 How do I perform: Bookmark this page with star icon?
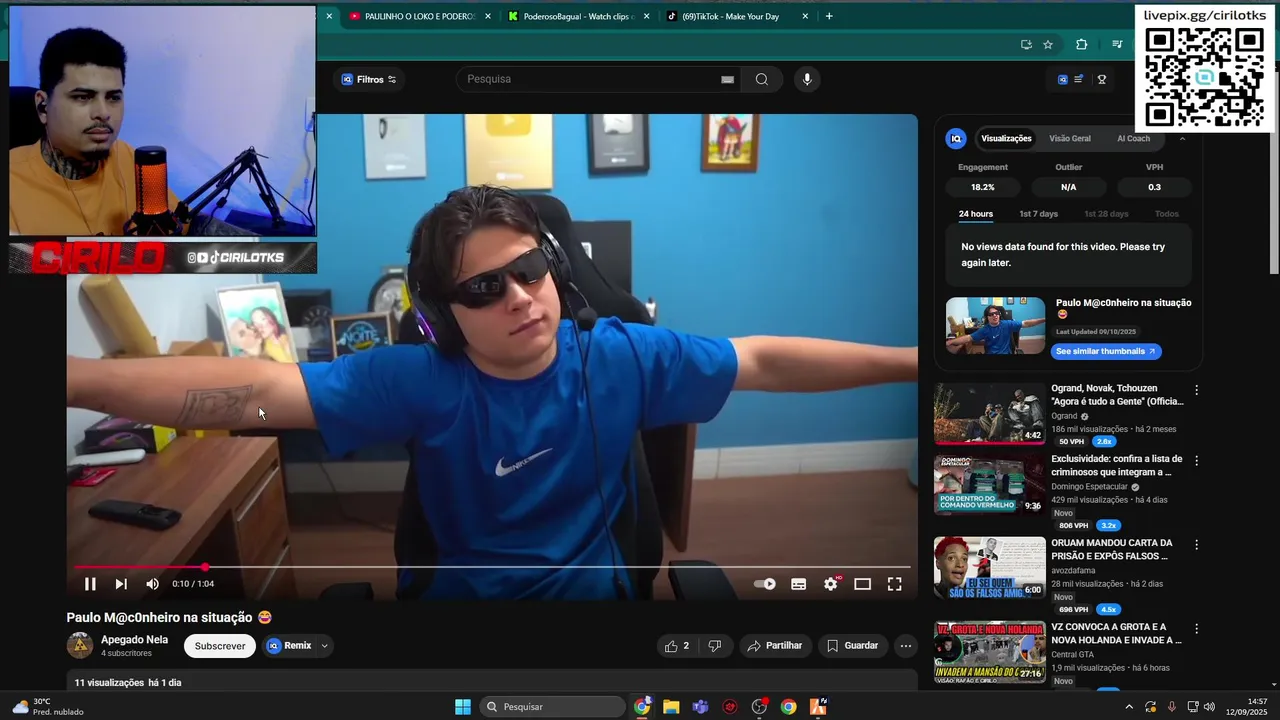1048,45
